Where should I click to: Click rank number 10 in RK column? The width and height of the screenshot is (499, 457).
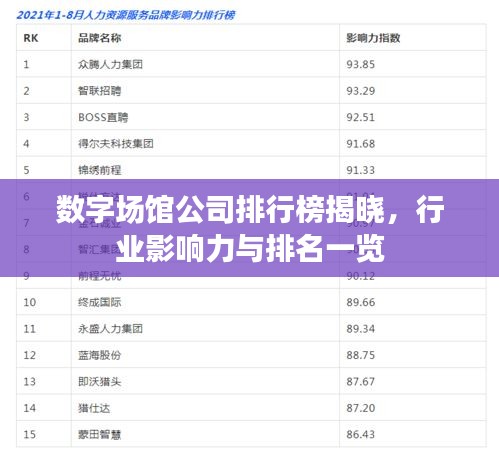pos(30,302)
